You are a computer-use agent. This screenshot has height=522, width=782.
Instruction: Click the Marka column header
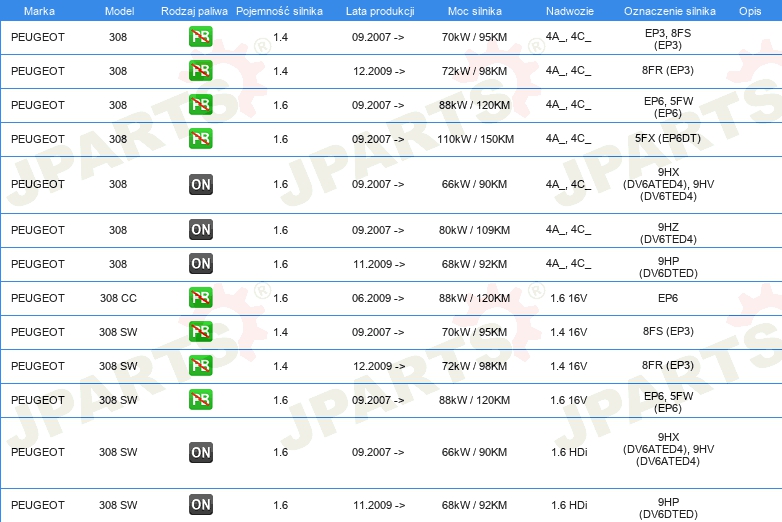pyautogui.click(x=39, y=11)
